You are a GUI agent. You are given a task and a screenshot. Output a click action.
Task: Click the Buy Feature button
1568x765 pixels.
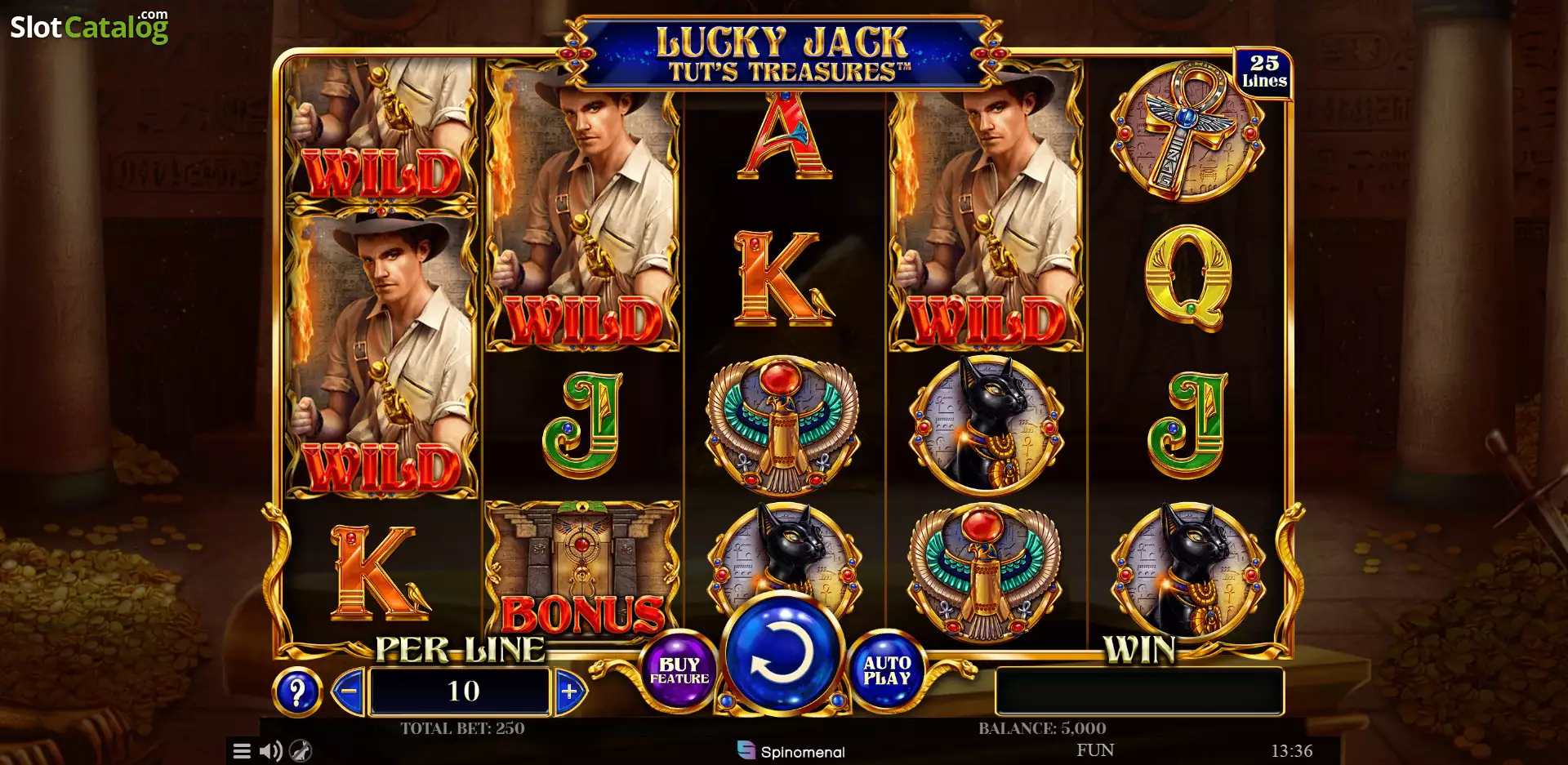679,670
